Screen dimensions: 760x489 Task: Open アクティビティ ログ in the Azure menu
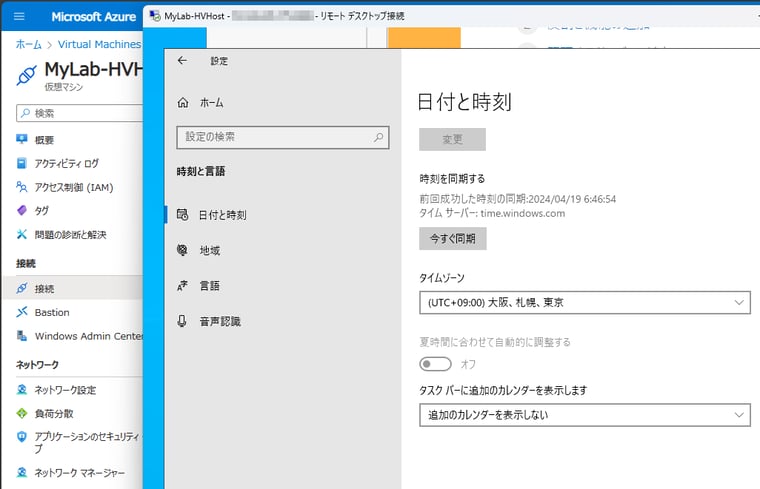[x=66, y=163]
